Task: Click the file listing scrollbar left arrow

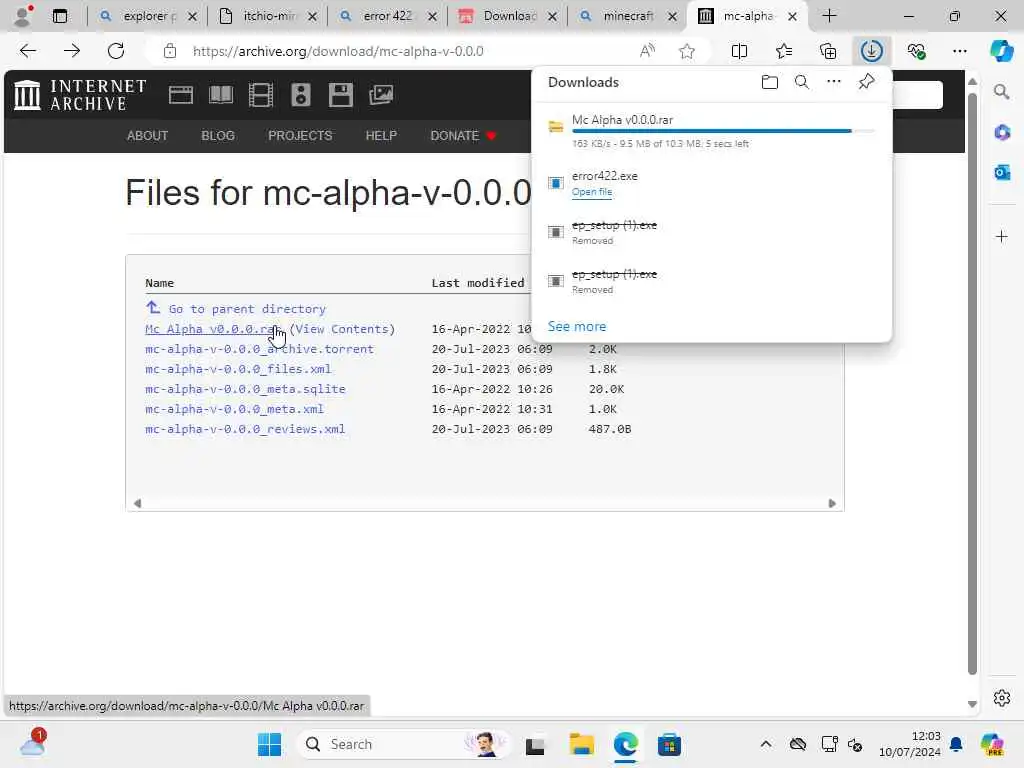Action: point(137,503)
